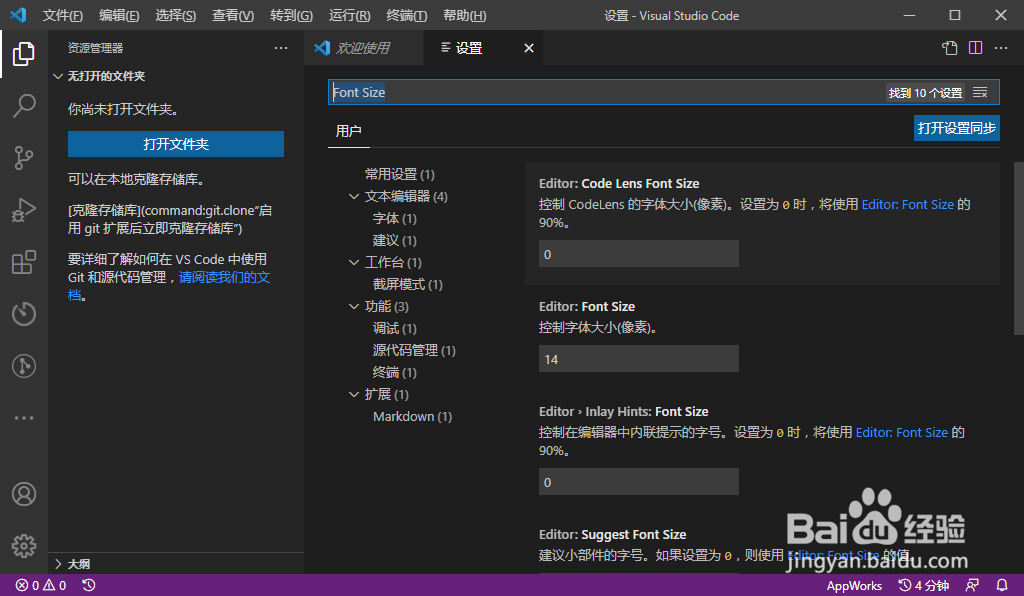This screenshot has height=596, width=1024.
Task: Select 截屏模式 (1) in settings tree
Action: click(408, 284)
